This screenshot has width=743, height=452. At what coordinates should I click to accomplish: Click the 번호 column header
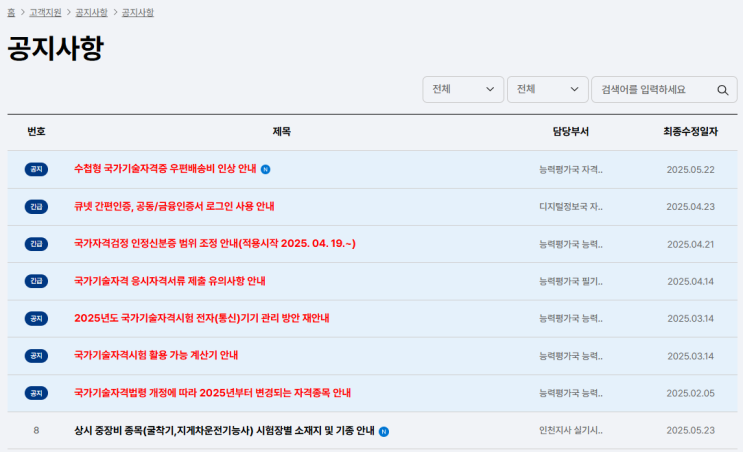[36, 132]
